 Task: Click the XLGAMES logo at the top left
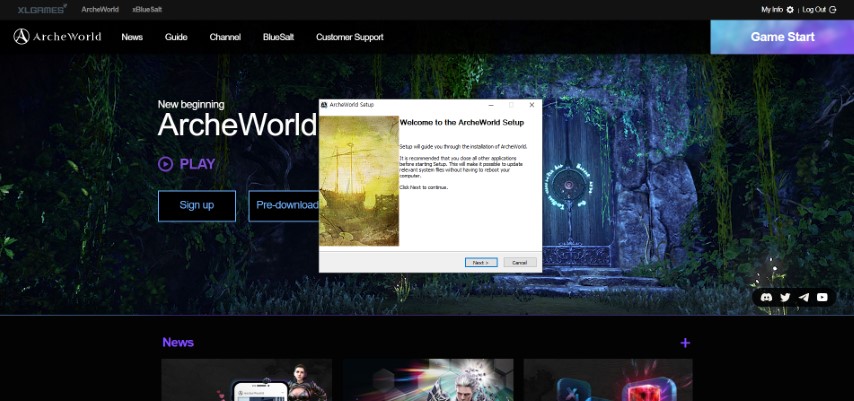tap(41, 9)
